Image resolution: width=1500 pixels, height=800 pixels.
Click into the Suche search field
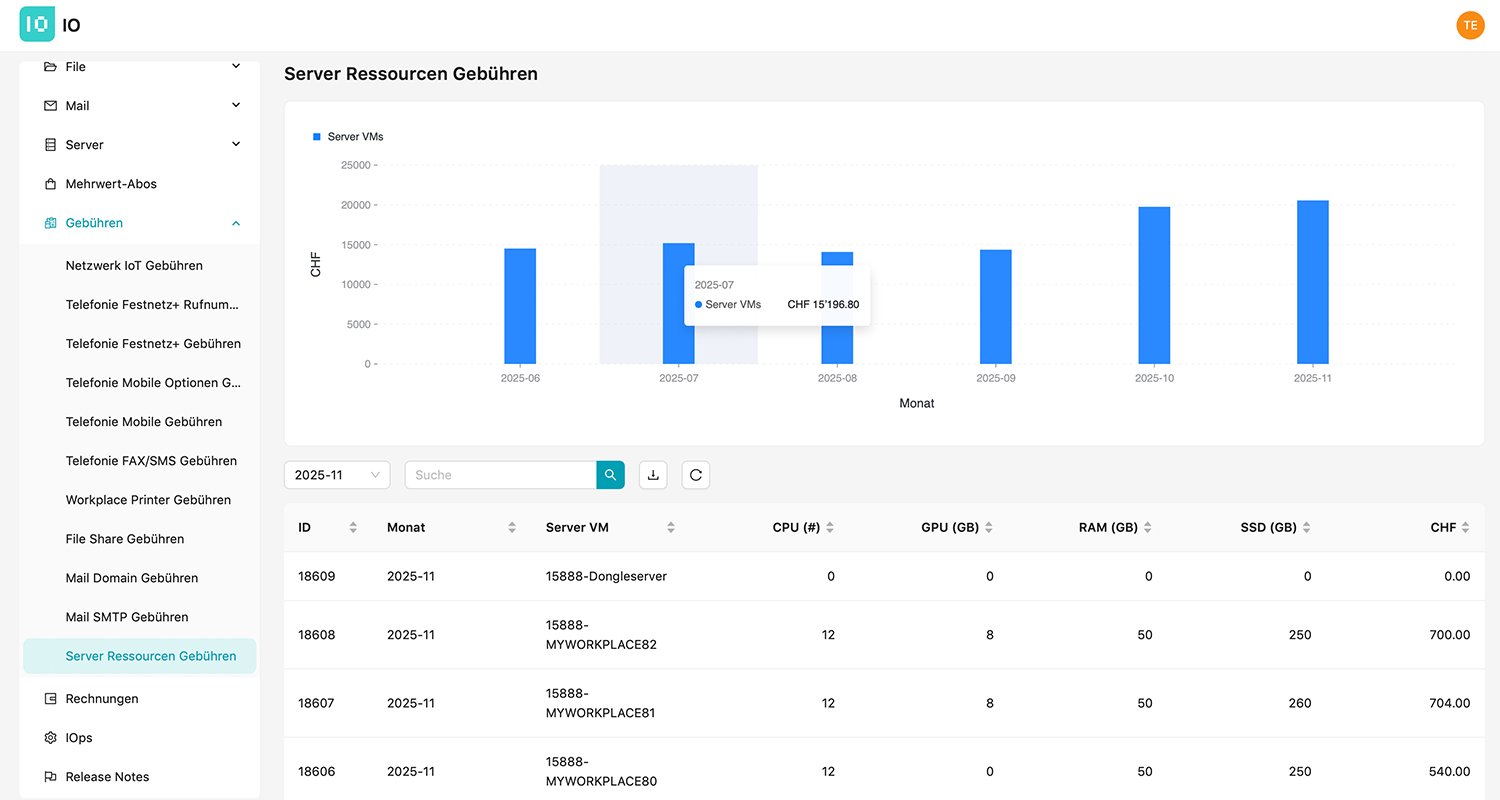click(500, 475)
